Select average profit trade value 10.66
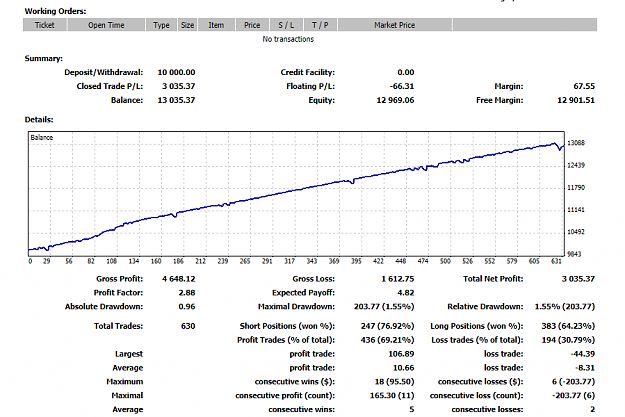This screenshot has height=417, width=625. point(403,368)
